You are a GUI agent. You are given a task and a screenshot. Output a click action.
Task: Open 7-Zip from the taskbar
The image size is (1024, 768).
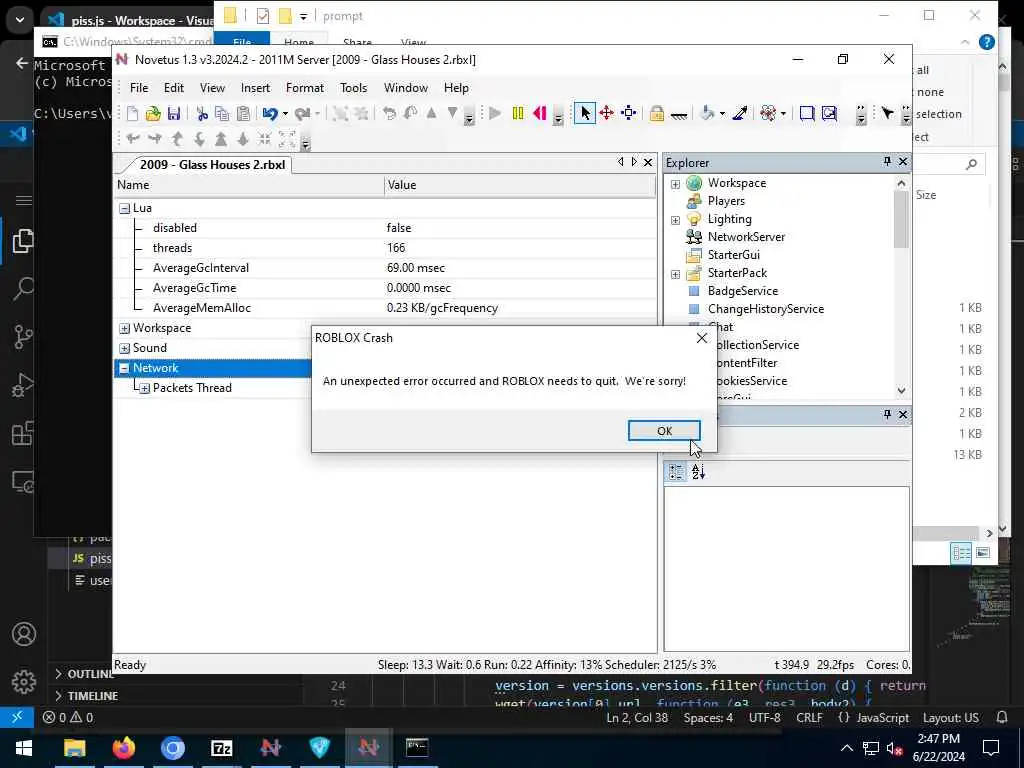click(221, 748)
